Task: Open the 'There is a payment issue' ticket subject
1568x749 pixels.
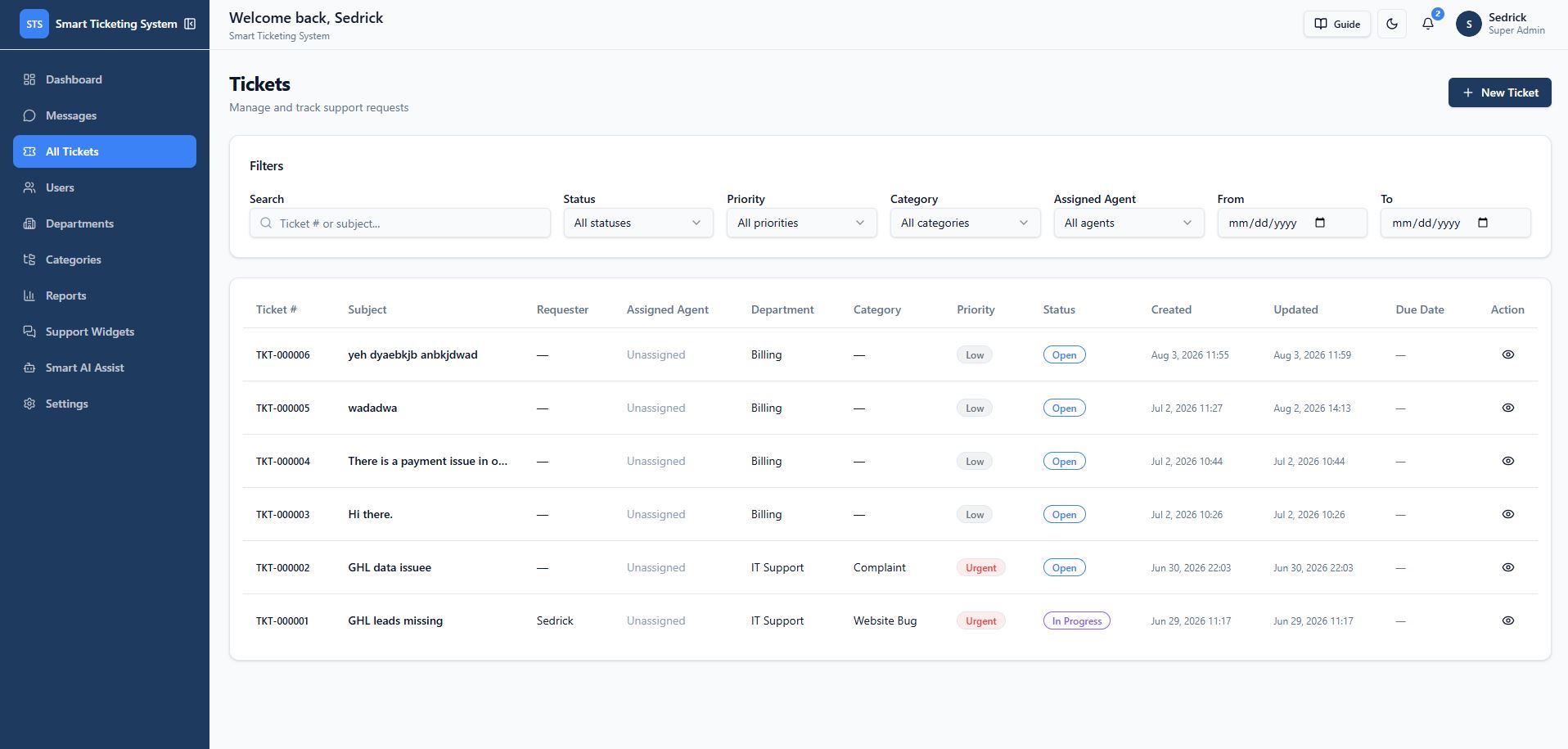Action: (427, 461)
